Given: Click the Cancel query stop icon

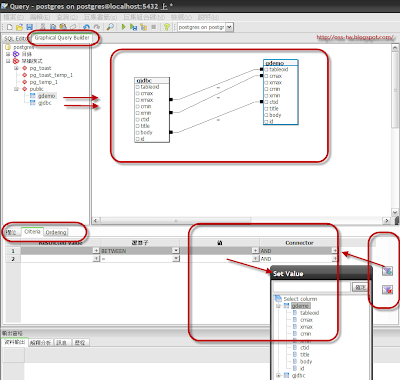Looking at the screenshot, I should (x=154, y=27).
